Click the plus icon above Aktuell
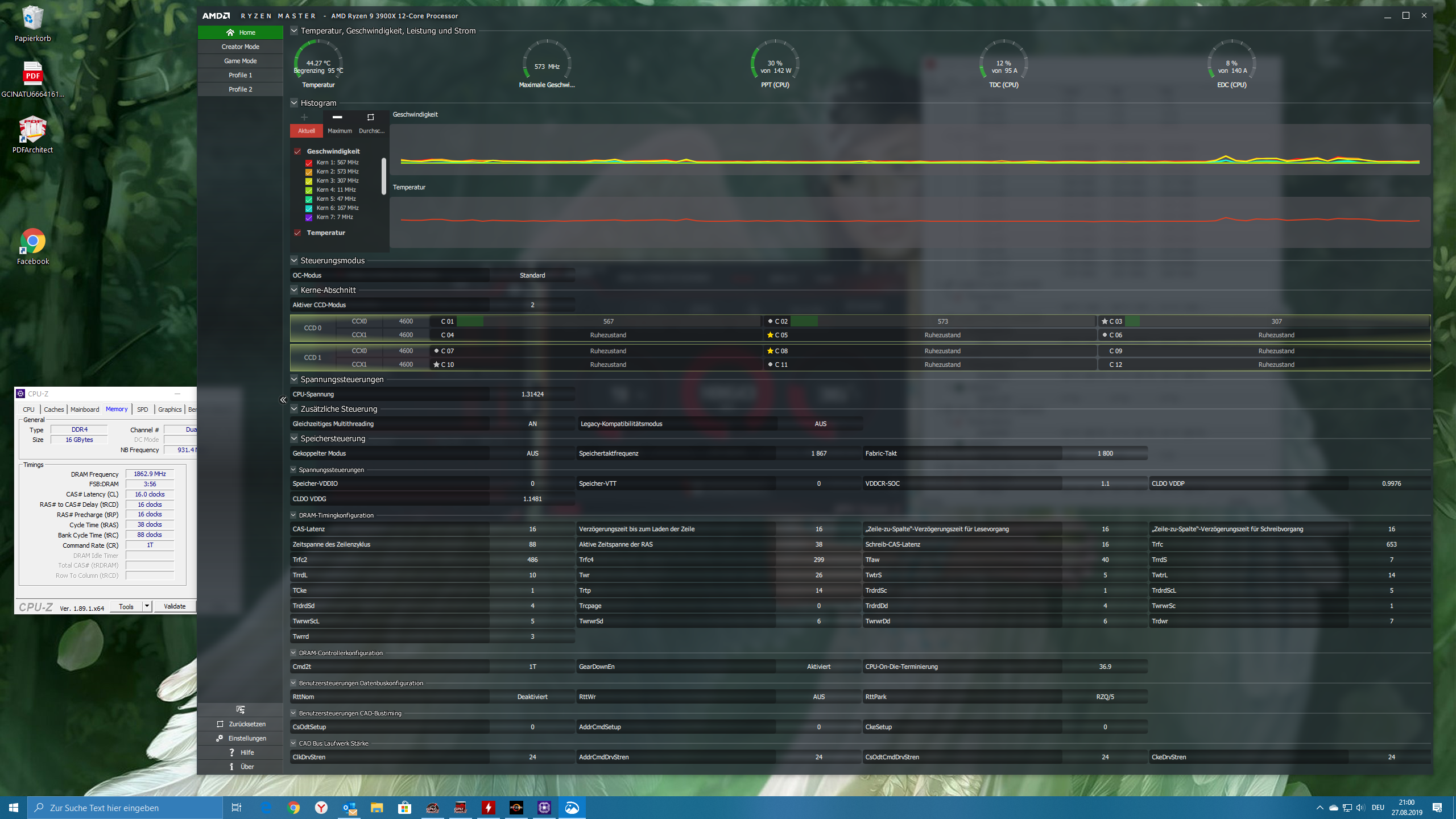 [304, 117]
